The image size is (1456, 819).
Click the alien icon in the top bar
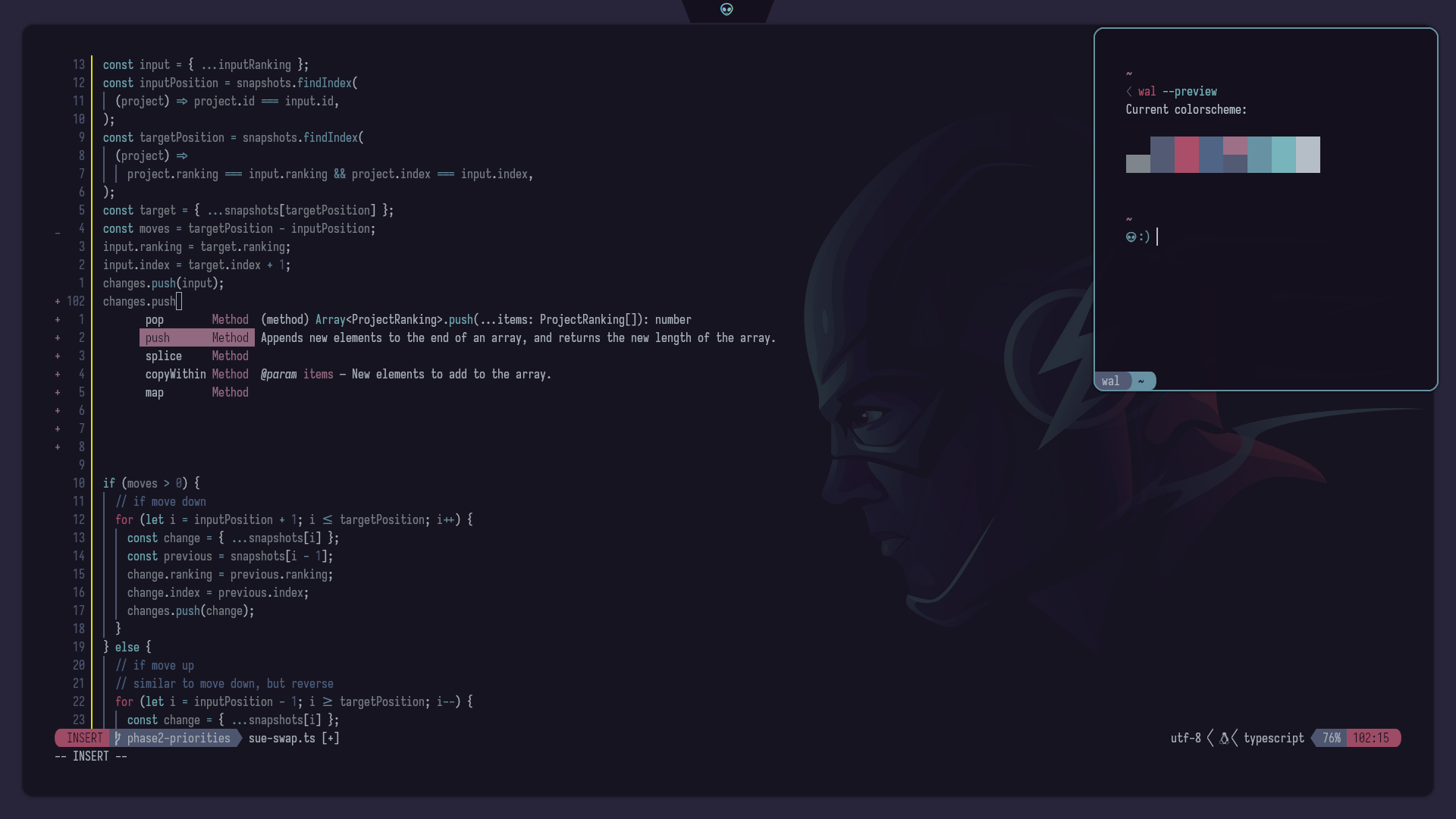(726, 10)
